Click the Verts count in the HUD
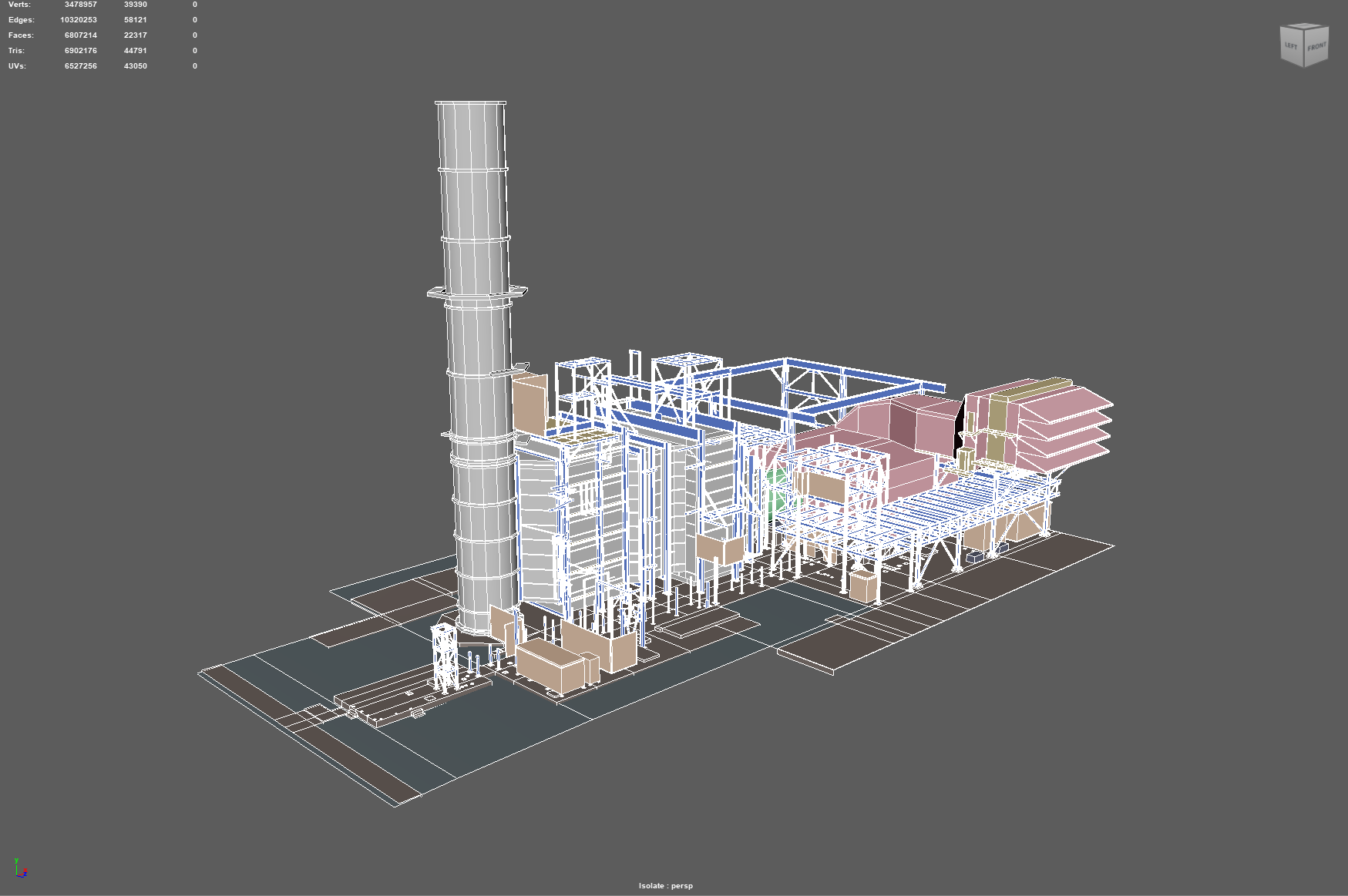1348x896 pixels. [80, 5]
